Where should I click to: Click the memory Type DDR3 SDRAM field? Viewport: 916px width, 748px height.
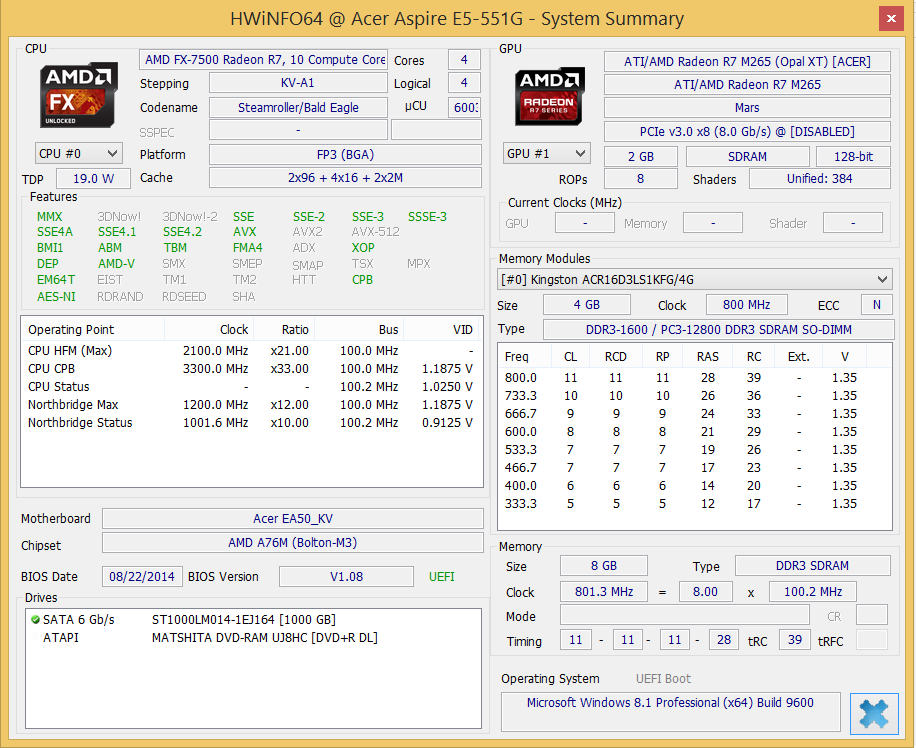click(813, 566)
